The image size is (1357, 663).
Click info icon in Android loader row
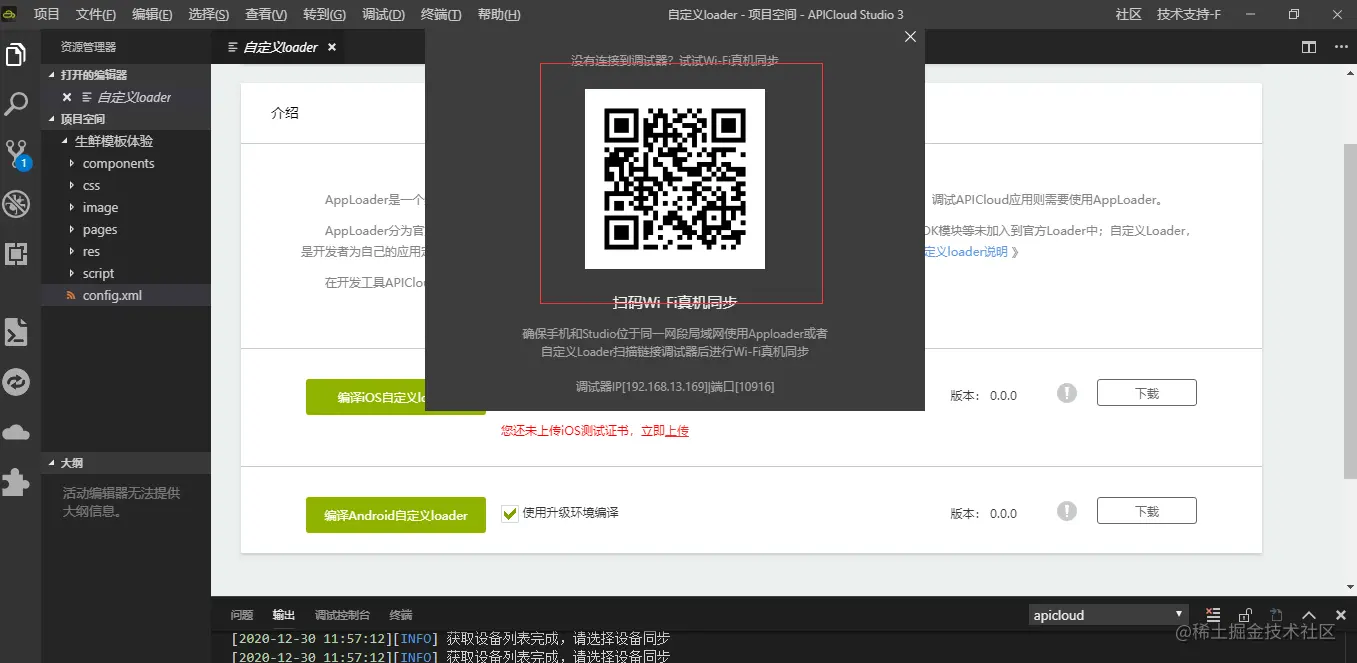(x=1067, y=511)
